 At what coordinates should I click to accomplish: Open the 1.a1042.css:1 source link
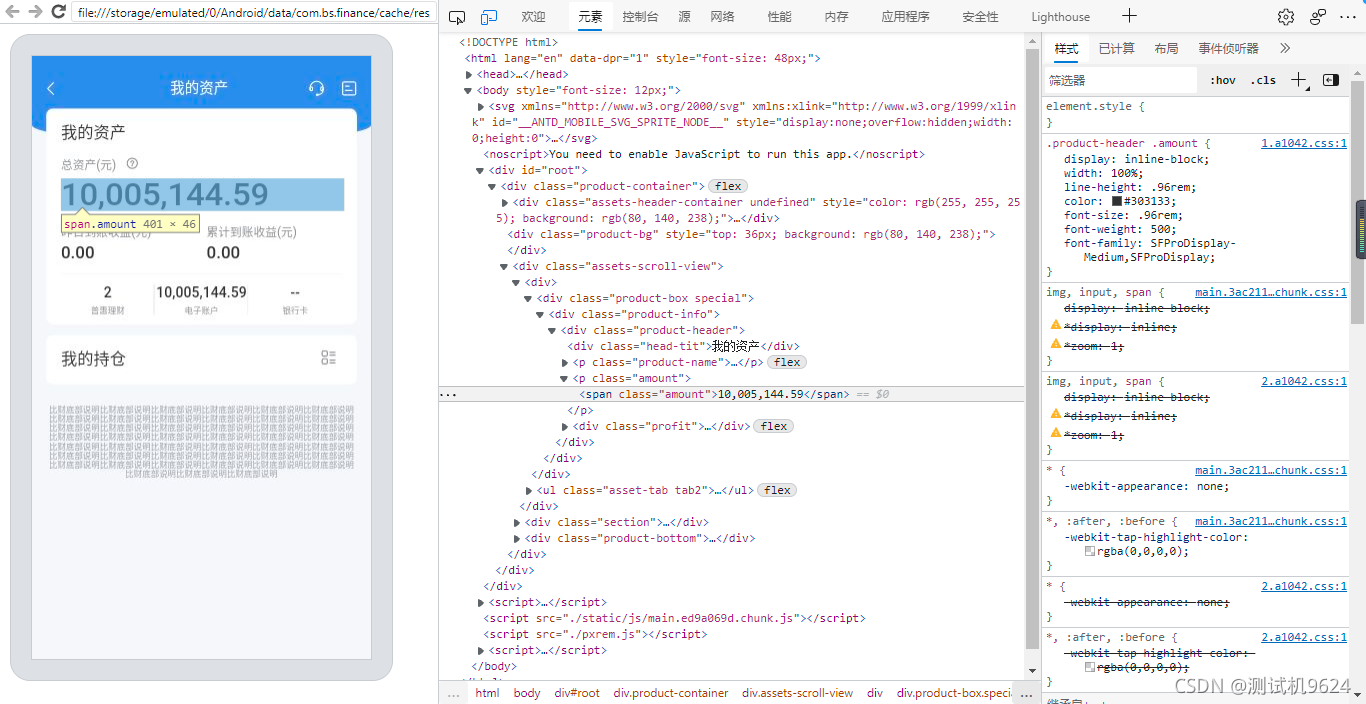(x=1304, y=143)
